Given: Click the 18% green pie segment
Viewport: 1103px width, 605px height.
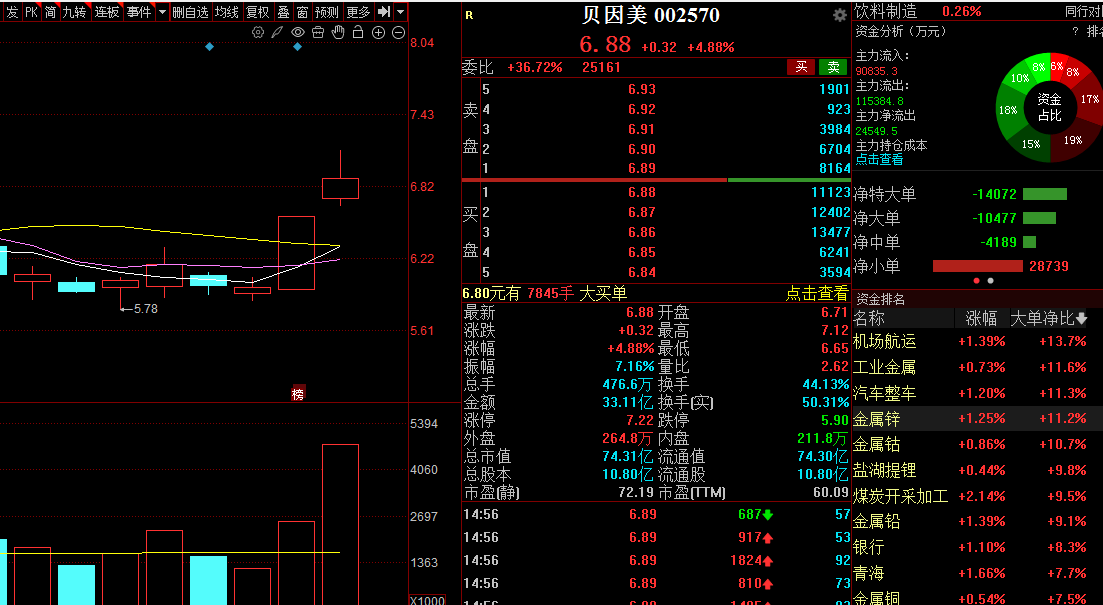Looking at the screenshot, I should pyautogui.click(x=1008, y=110).
